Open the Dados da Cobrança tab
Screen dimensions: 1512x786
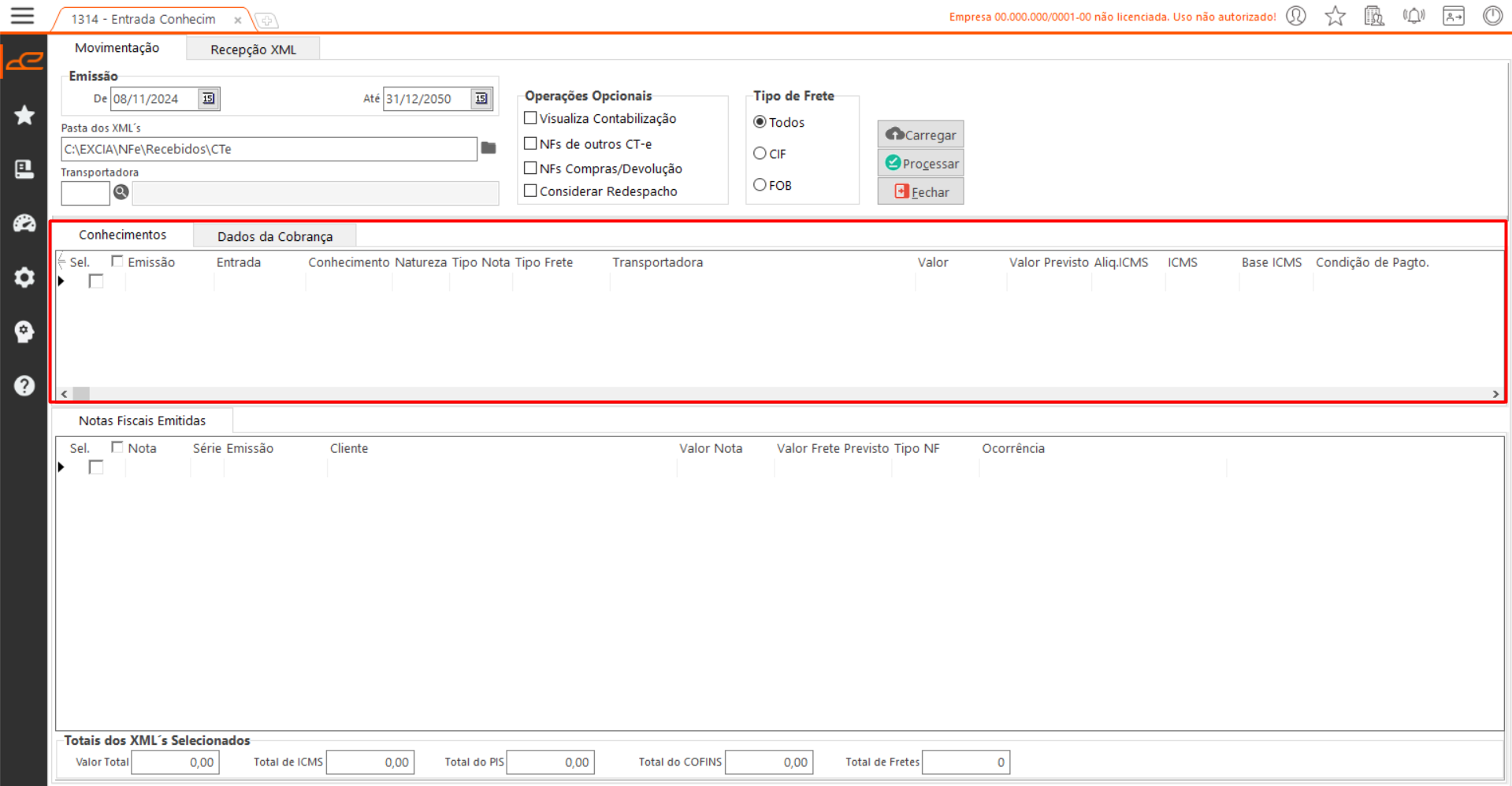pos(274,236)
